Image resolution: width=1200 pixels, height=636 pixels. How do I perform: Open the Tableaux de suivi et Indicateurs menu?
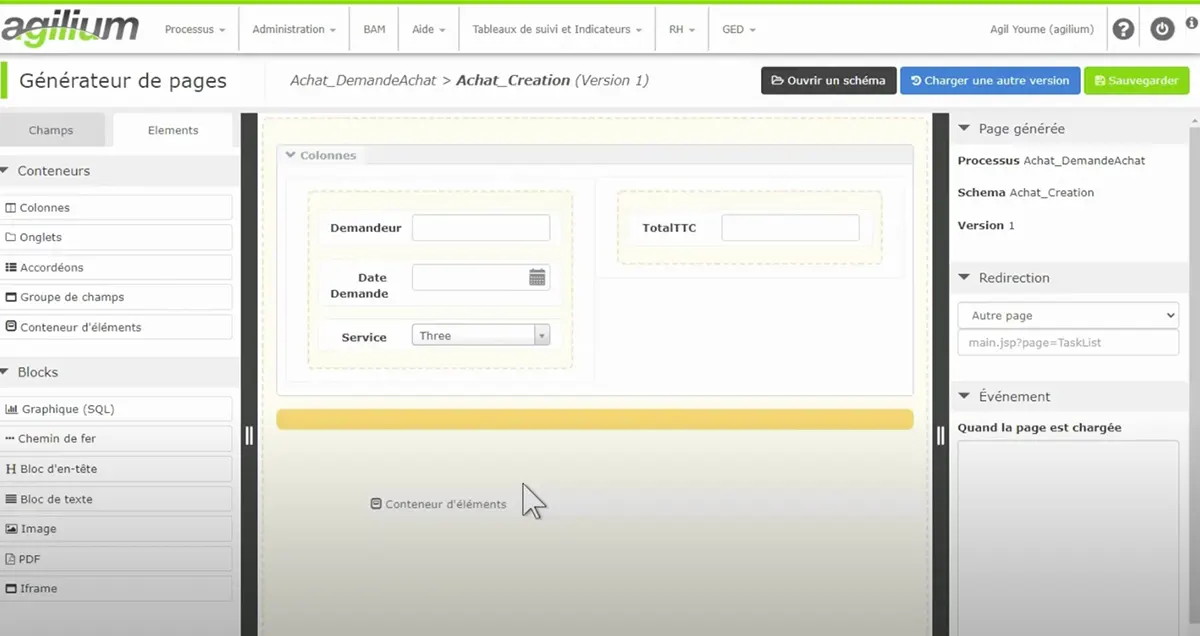[557, 30]
